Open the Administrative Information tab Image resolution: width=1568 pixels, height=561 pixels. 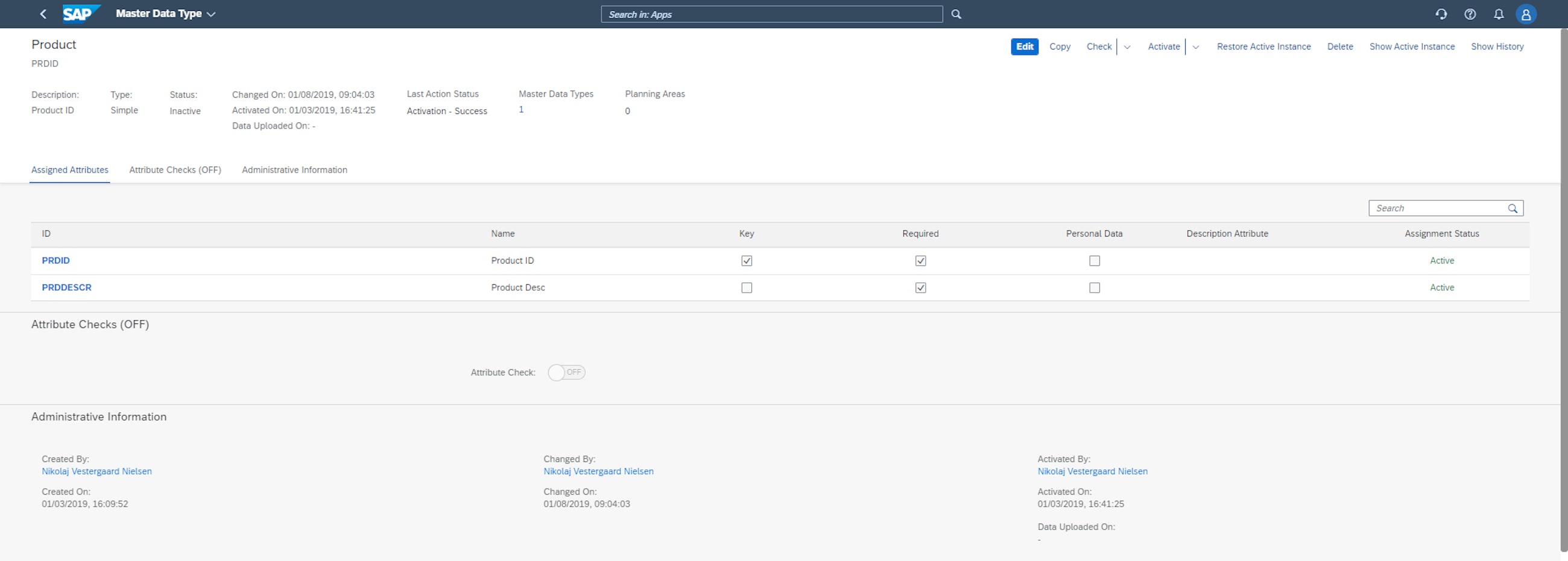coord(294,170)
